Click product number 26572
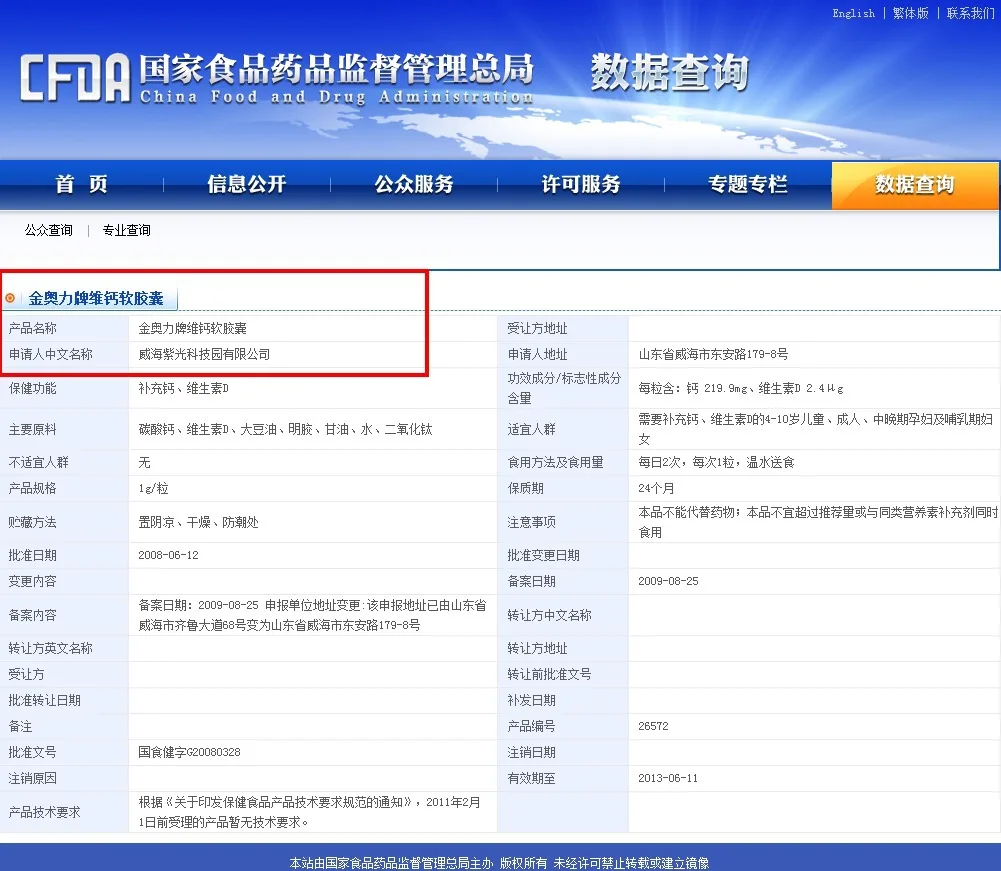Screen dimensions: 1001x871 point(653,726)
